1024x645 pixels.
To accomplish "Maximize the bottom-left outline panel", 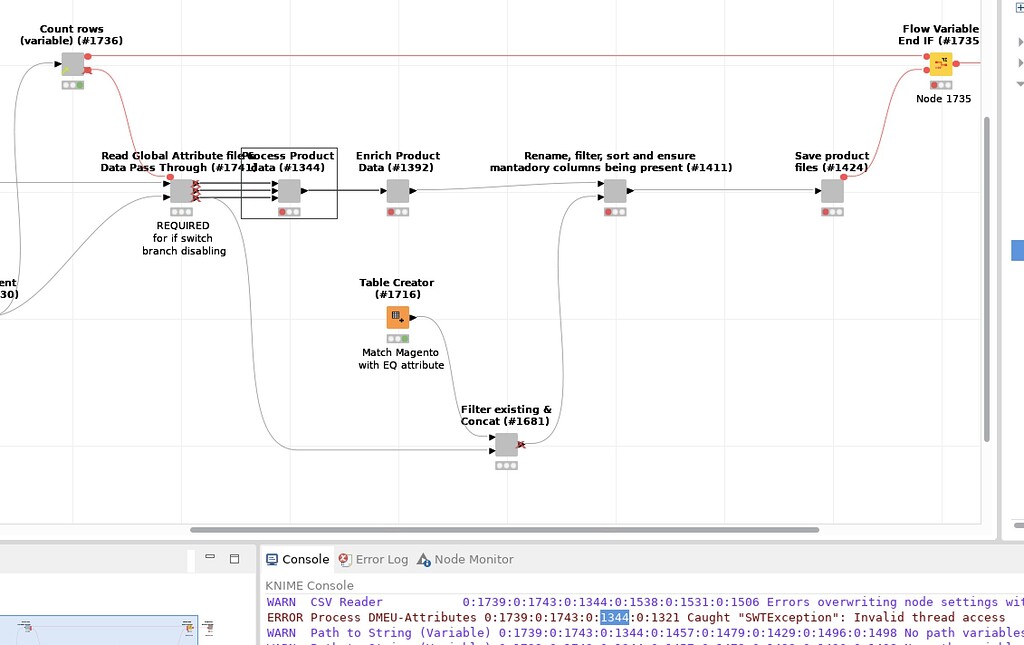I will pos(235,558).
